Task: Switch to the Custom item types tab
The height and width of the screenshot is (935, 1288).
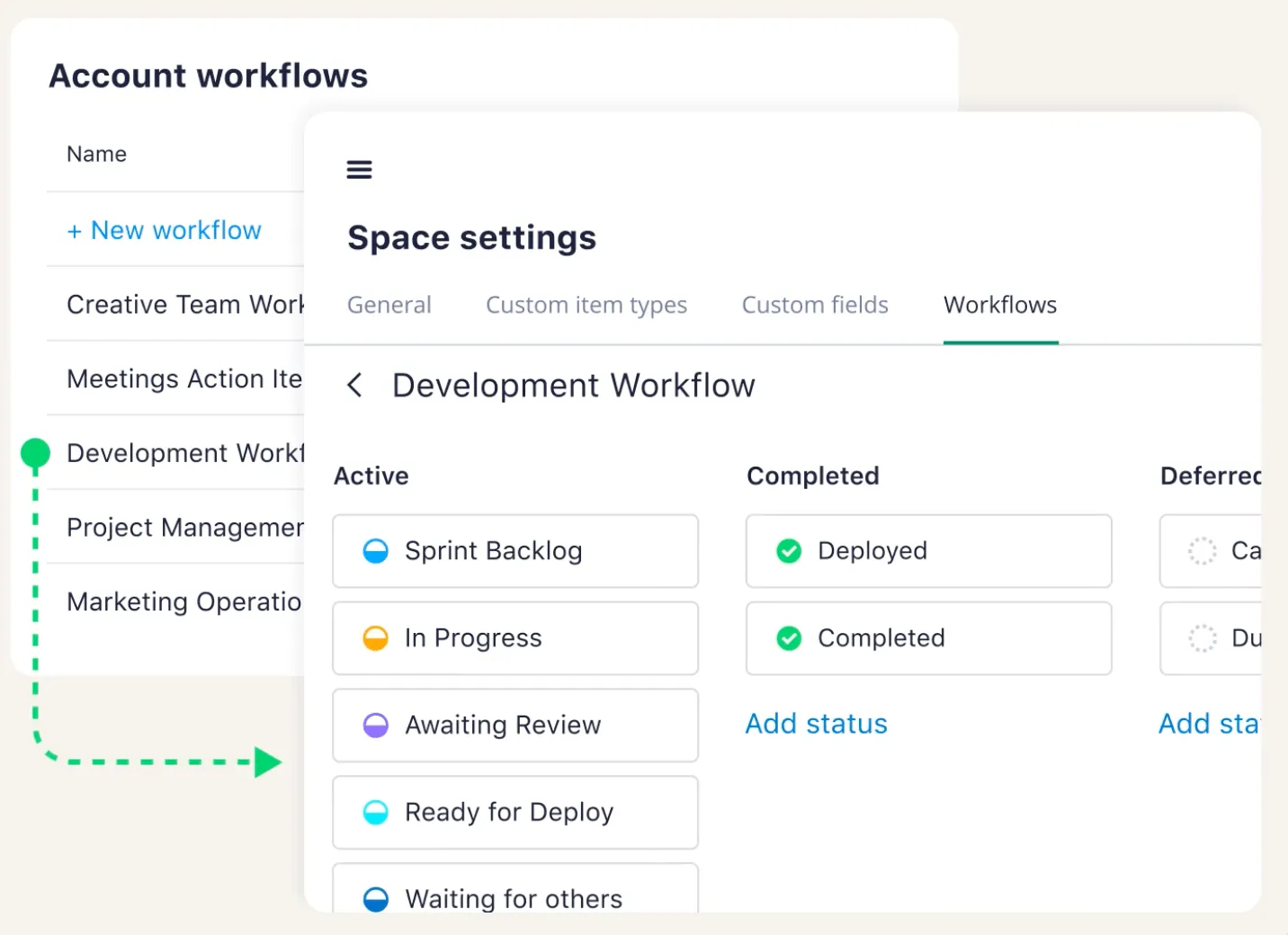Action: 586,306
